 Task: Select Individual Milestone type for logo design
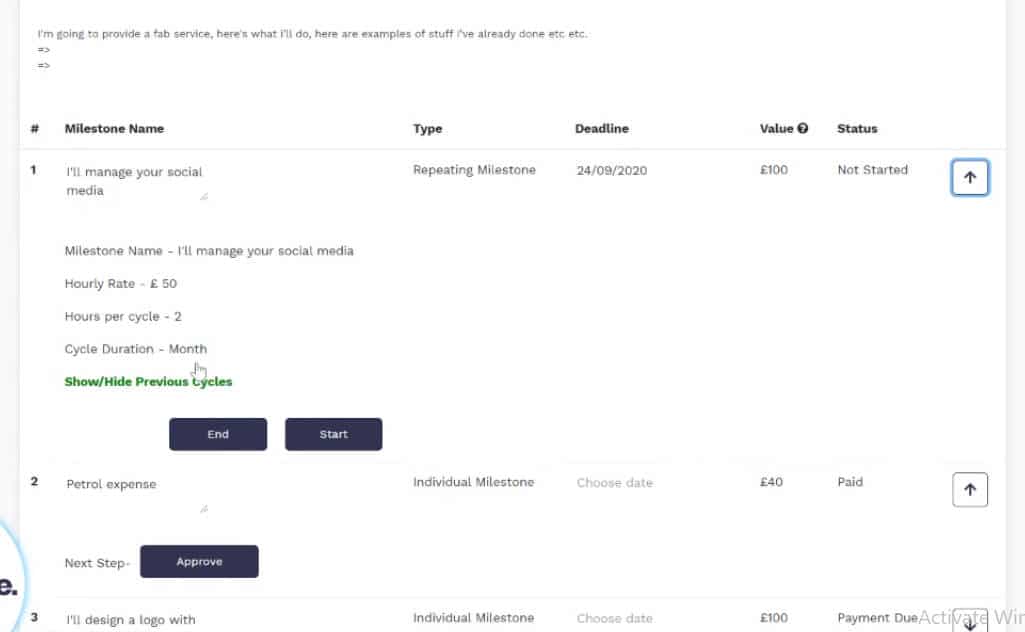click(474, 618)
